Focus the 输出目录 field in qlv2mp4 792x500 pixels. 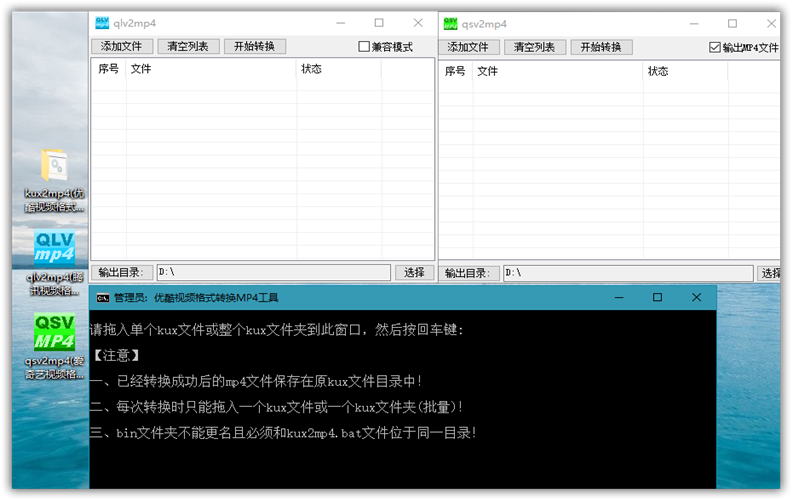tap(272, 272)
